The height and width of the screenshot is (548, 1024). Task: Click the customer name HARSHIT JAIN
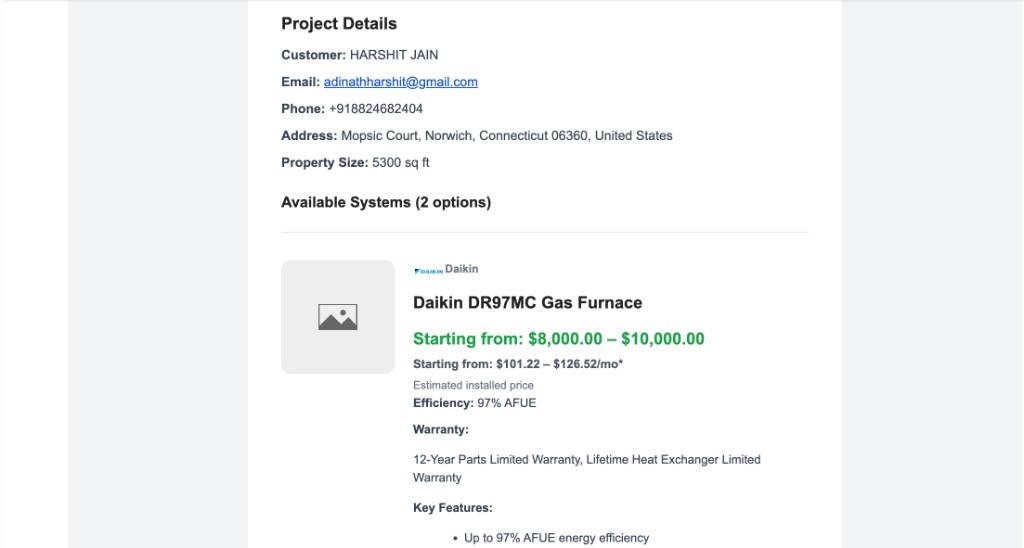(x=394, y=55)
